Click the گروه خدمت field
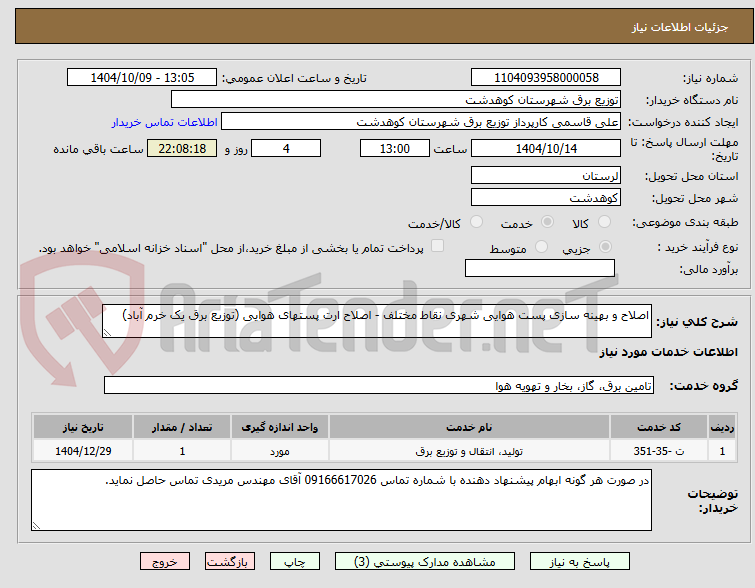Viewport: 755px width, 588px height. 379,385
